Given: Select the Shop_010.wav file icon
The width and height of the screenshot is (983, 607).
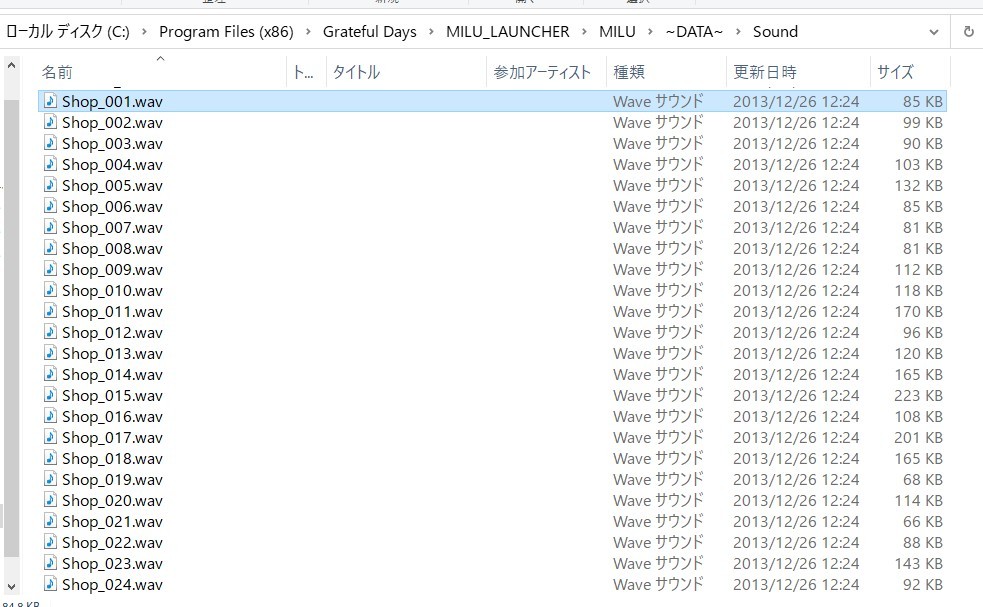Looking at the screenshot, I should click(50, 290).
